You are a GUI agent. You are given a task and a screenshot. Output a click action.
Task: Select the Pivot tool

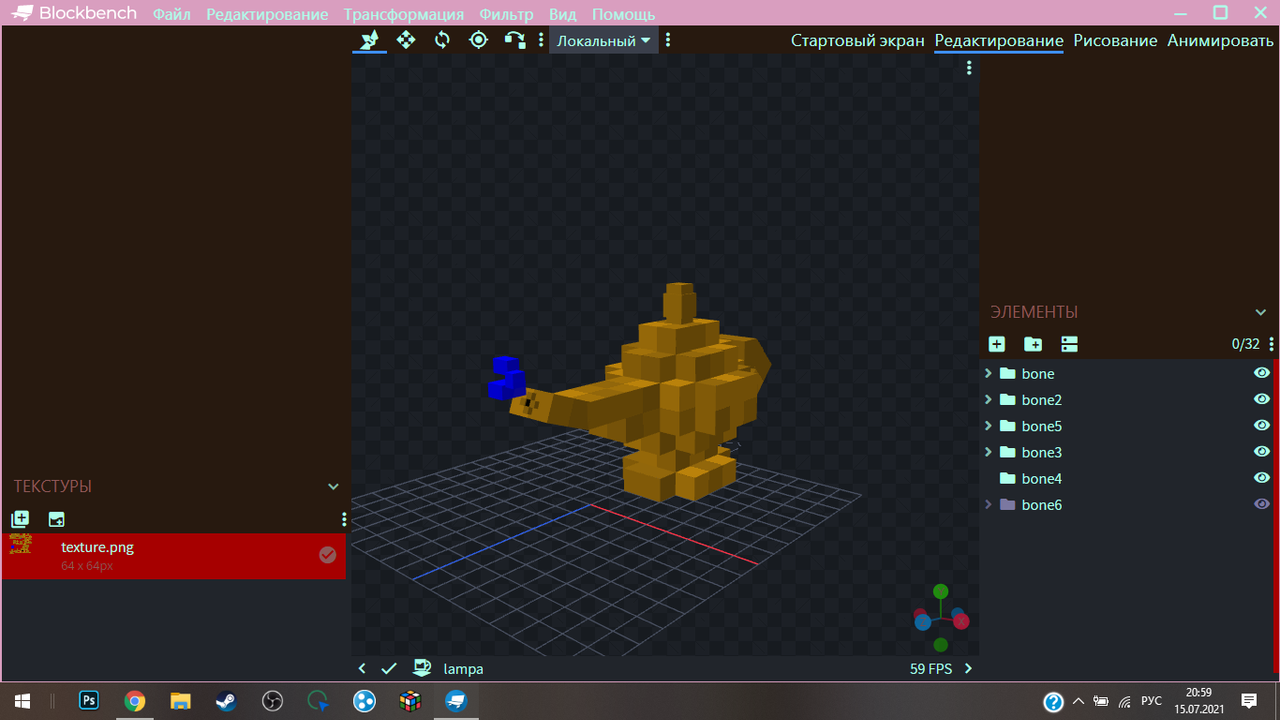pos(478,40)
